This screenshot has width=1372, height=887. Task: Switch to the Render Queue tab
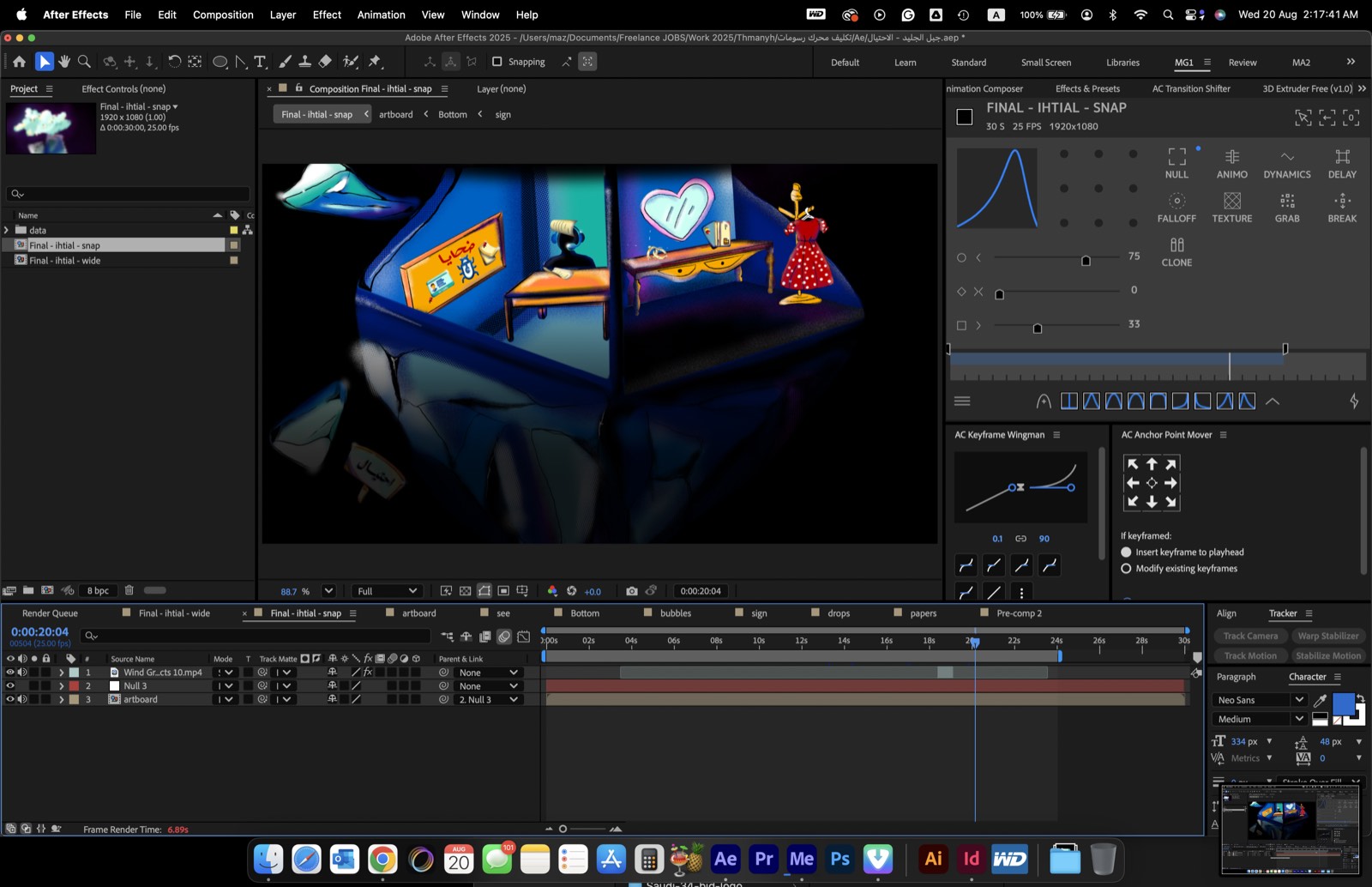[x=50, y=613]
